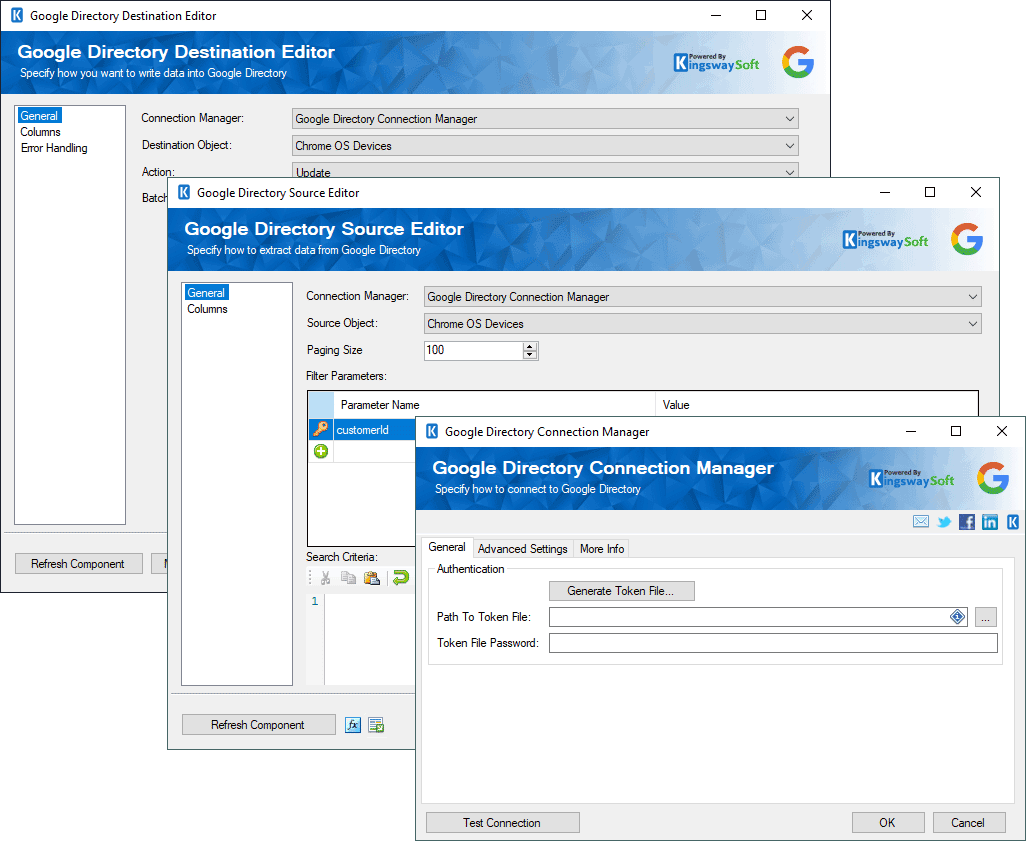Click the Google logo in the Connection Manager header
1026x841 pixels.
click(993, 478)
